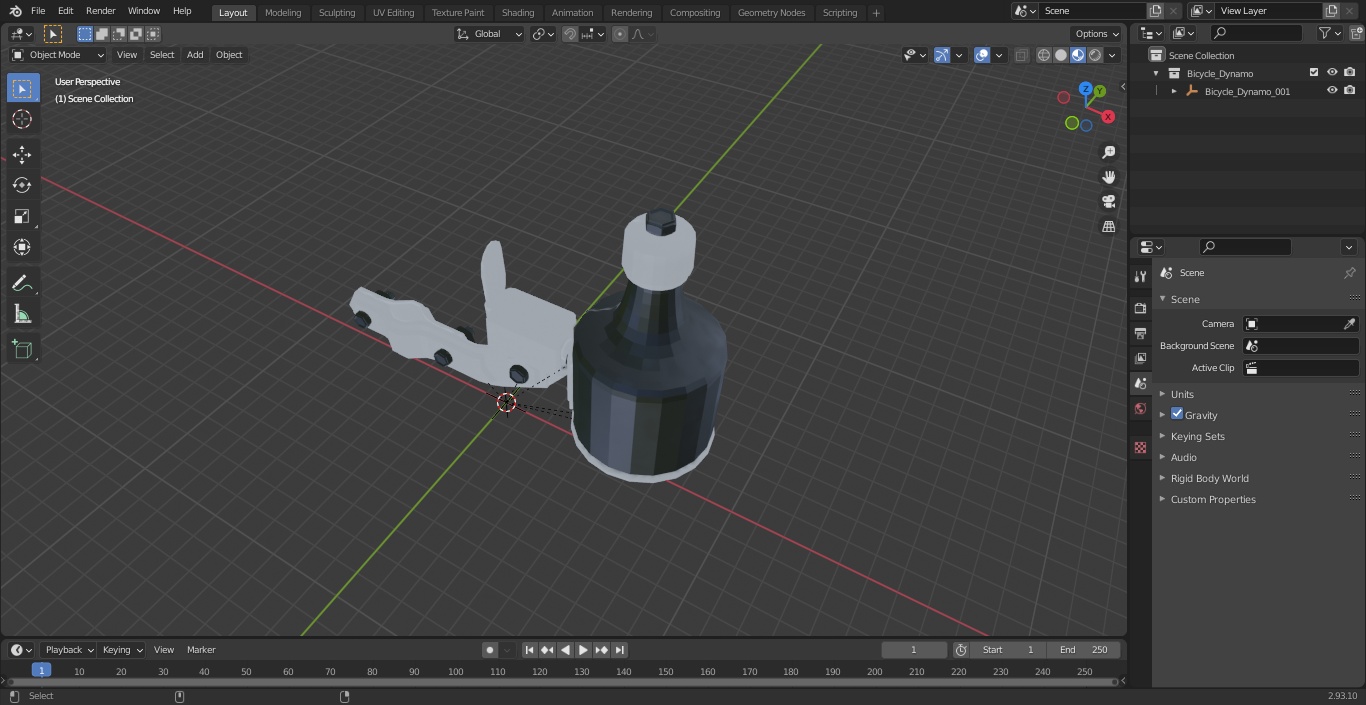
Task: Click the End frame 250 field
Action: pos(1083,650)
